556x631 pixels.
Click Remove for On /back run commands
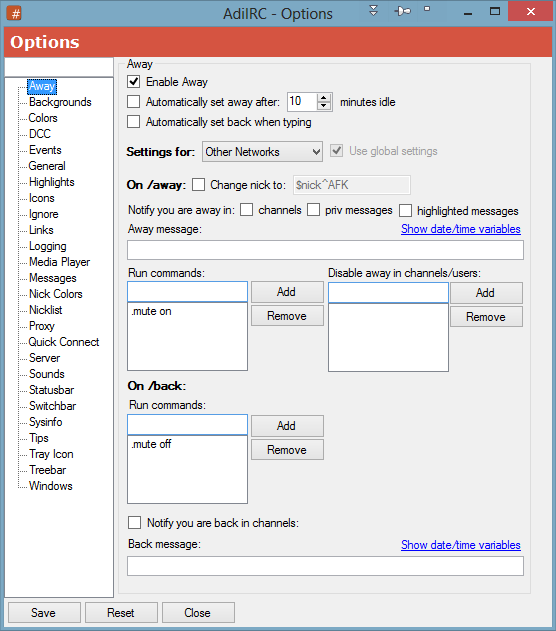(x=287, y=450)
